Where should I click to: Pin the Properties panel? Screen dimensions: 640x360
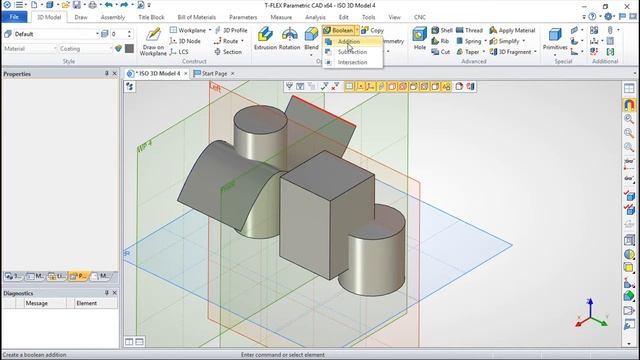pos(107,73)
